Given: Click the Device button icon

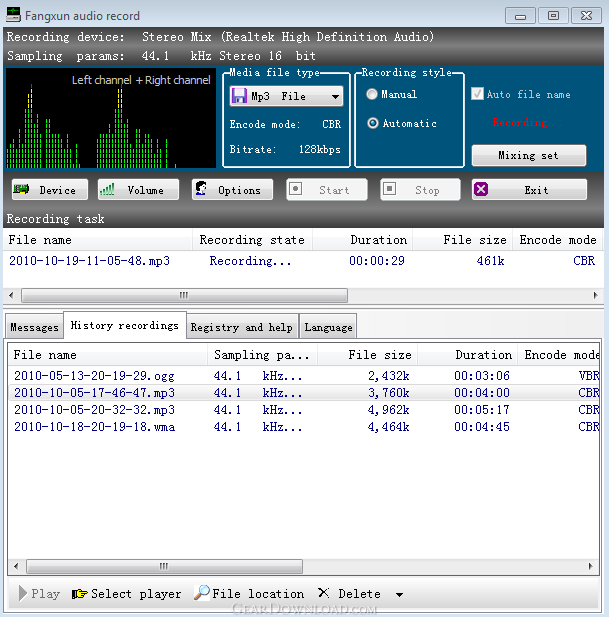Looking at the screenshot, I should click(21, 190).
